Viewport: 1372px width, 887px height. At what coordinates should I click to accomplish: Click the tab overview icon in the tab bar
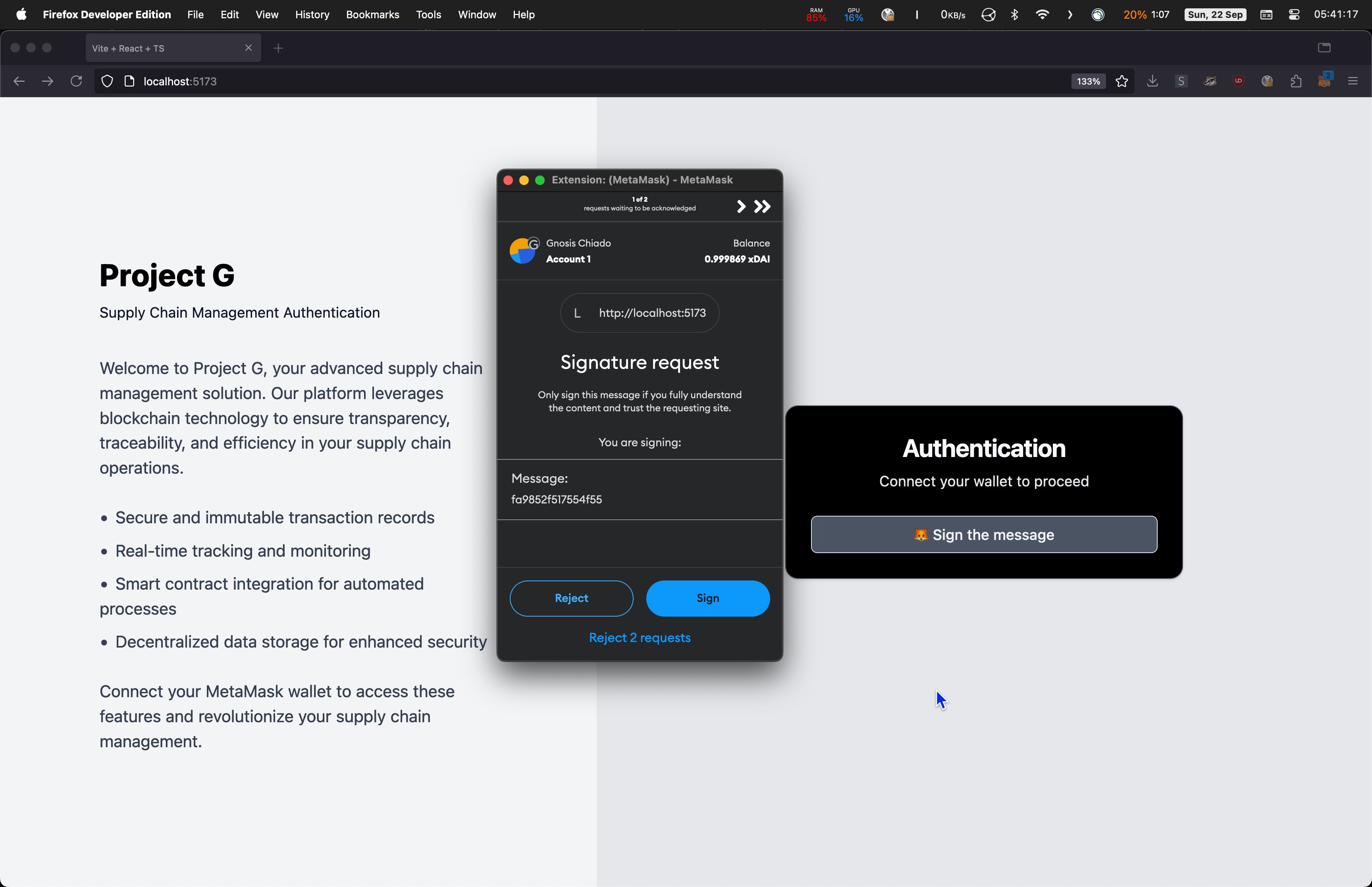coord(1324,48)
